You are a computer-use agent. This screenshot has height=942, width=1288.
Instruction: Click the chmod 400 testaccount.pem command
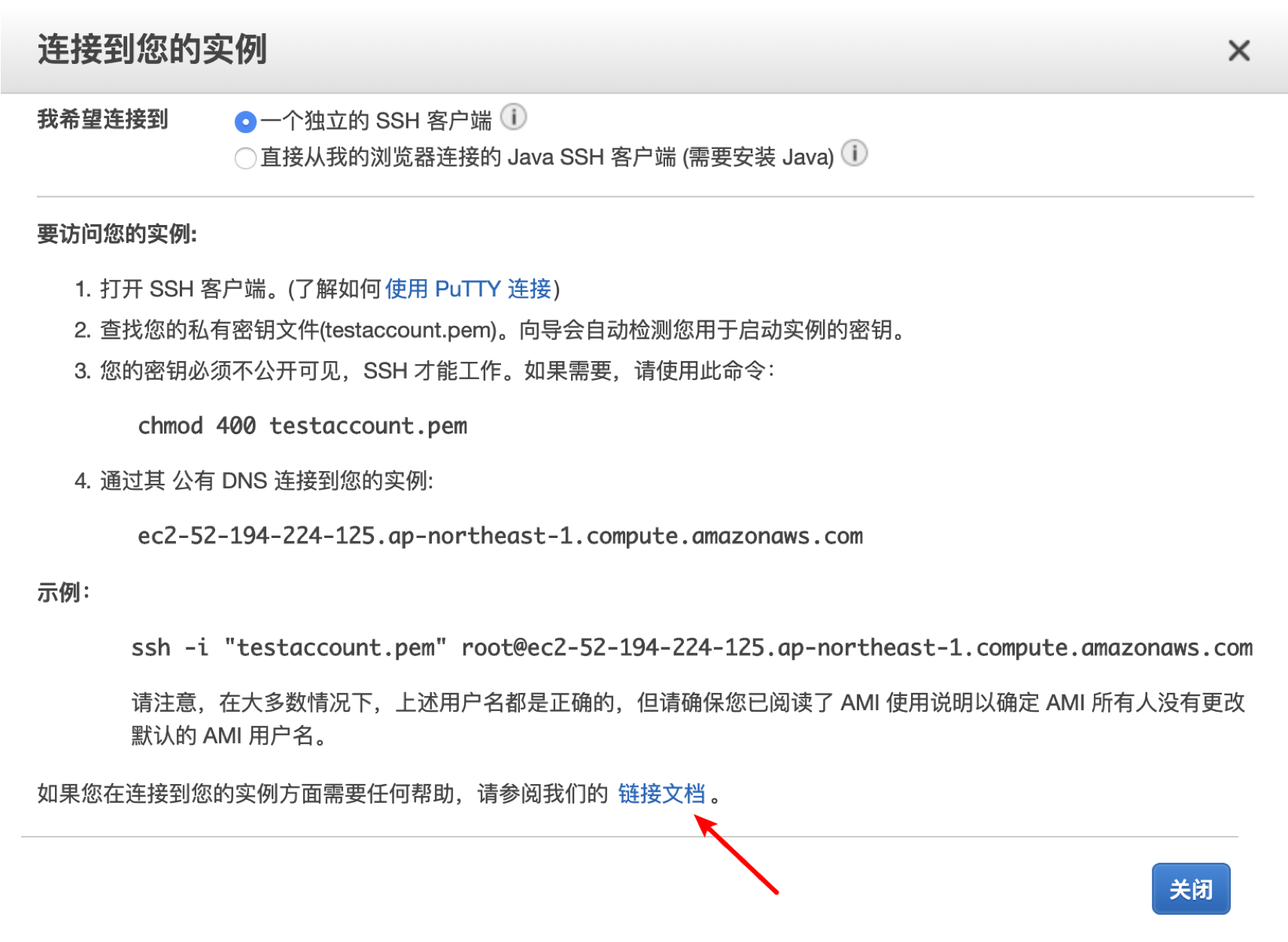pyautogui.click(x=302, y=426)
